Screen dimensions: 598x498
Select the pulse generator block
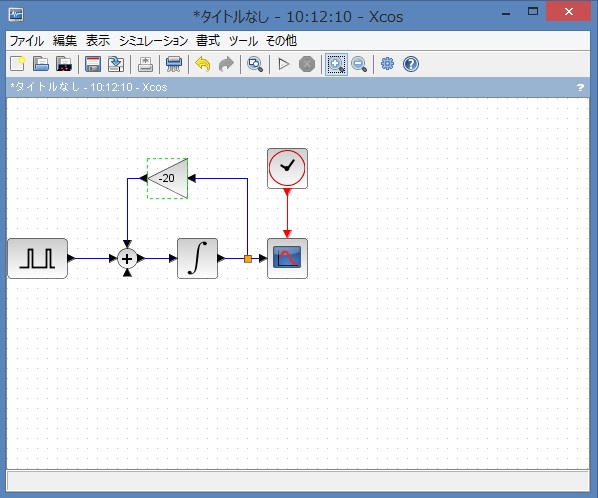point(38,259)
